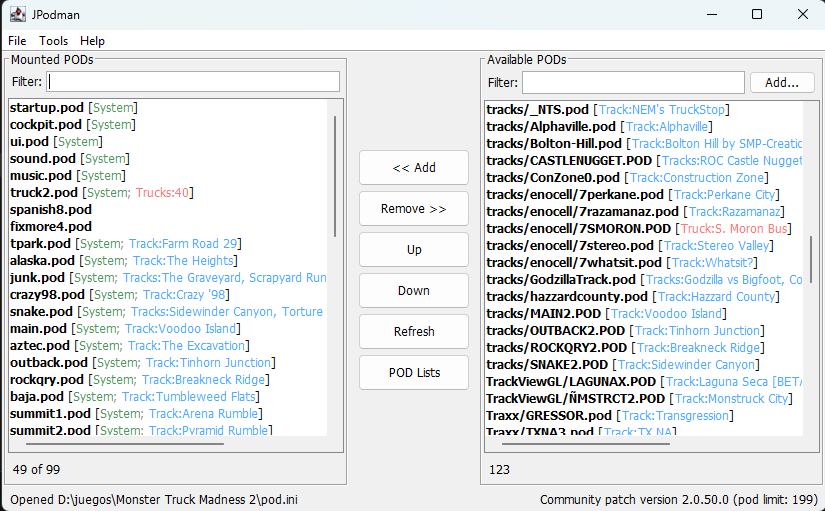Move selection with the Up button
The height and width of the screenshot is (511, 825).
click(x=414, y=249)
